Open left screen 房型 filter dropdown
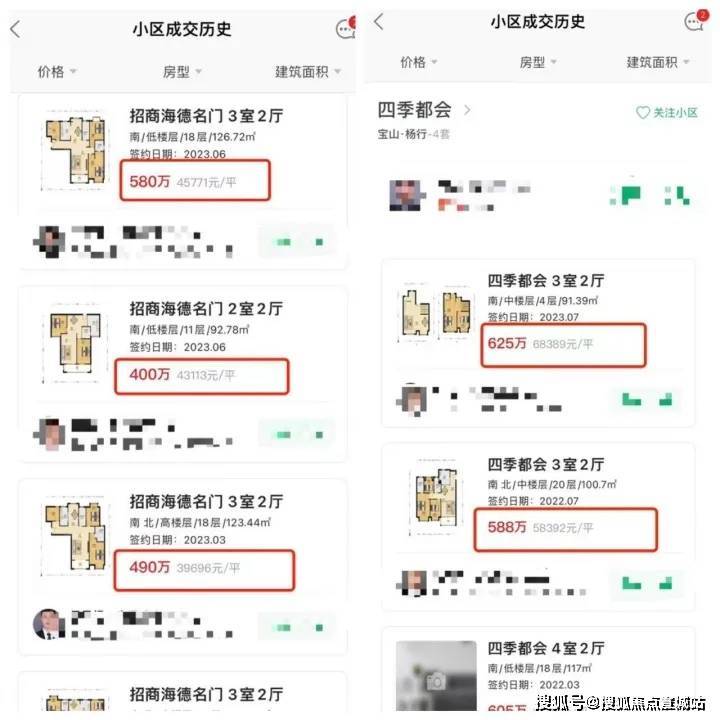The image size is (720, 720). click(182, 72)
